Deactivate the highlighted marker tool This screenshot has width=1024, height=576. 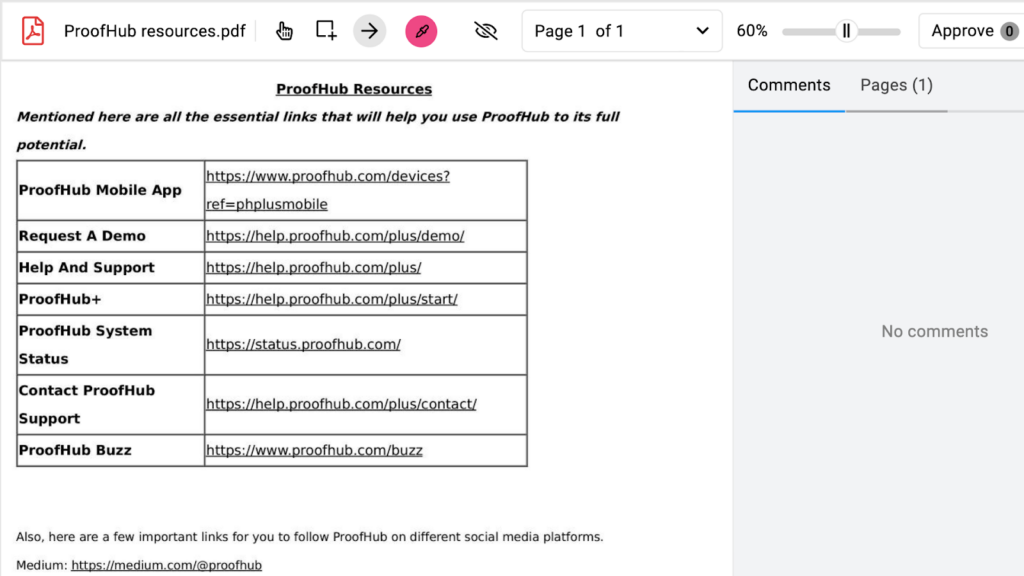point(421,31)
